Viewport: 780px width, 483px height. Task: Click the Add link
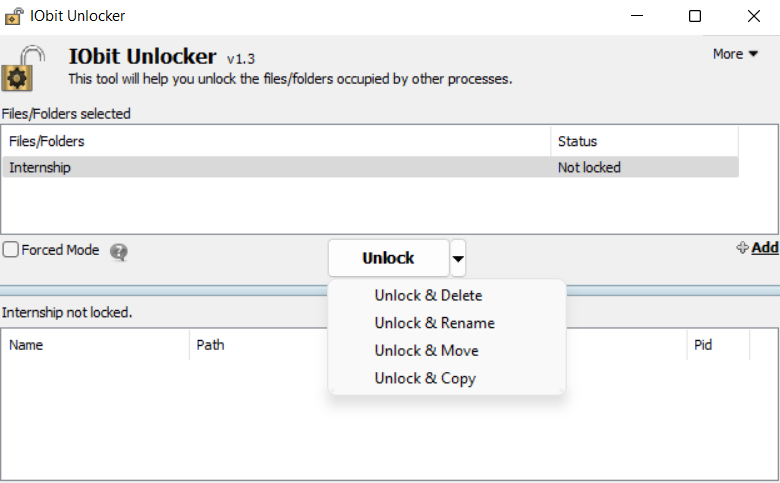(x=765, y=248)
